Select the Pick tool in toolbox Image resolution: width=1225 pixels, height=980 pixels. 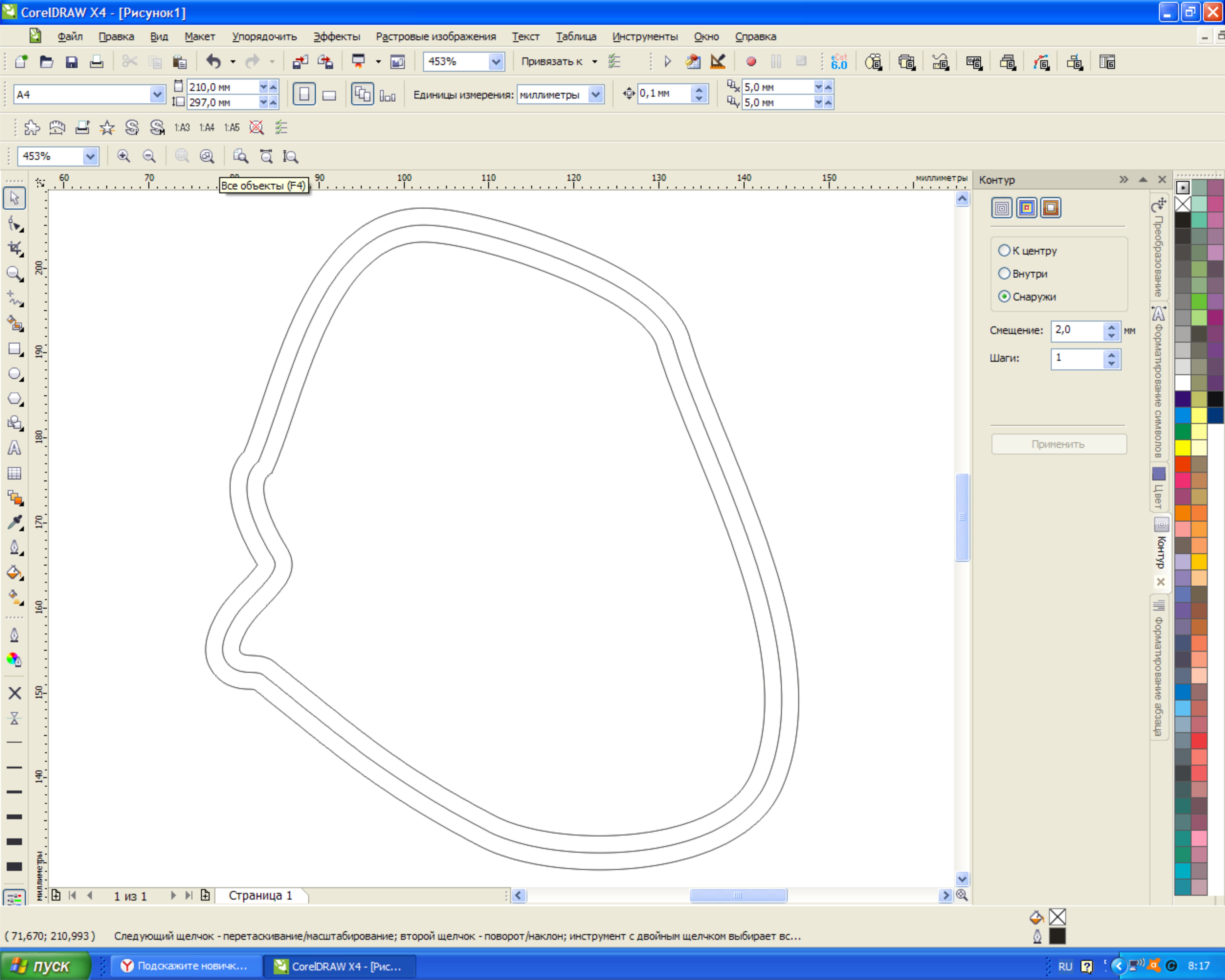[14, 198]
